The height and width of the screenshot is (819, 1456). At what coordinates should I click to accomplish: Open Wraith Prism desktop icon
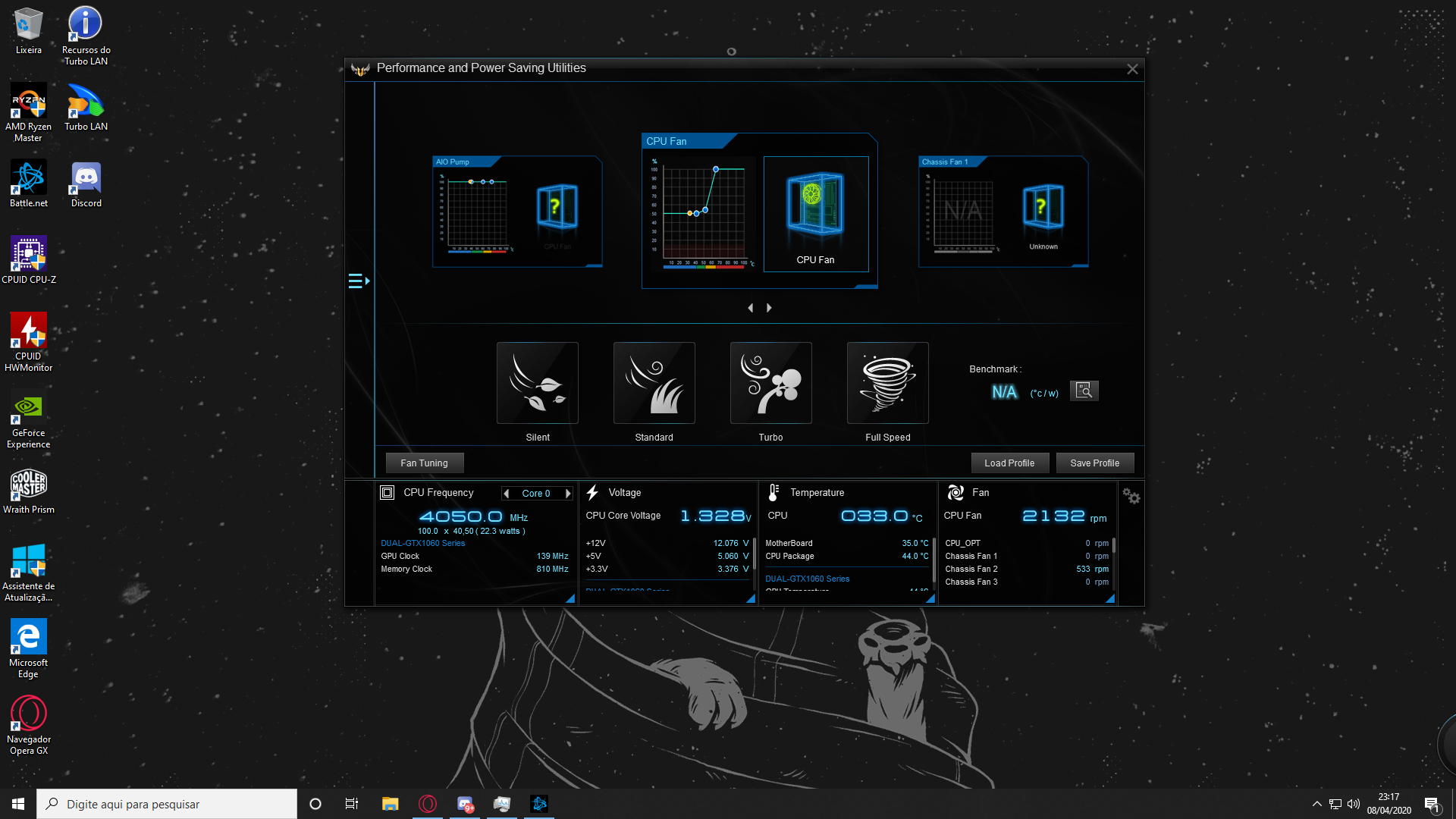[x=29, y=491]
